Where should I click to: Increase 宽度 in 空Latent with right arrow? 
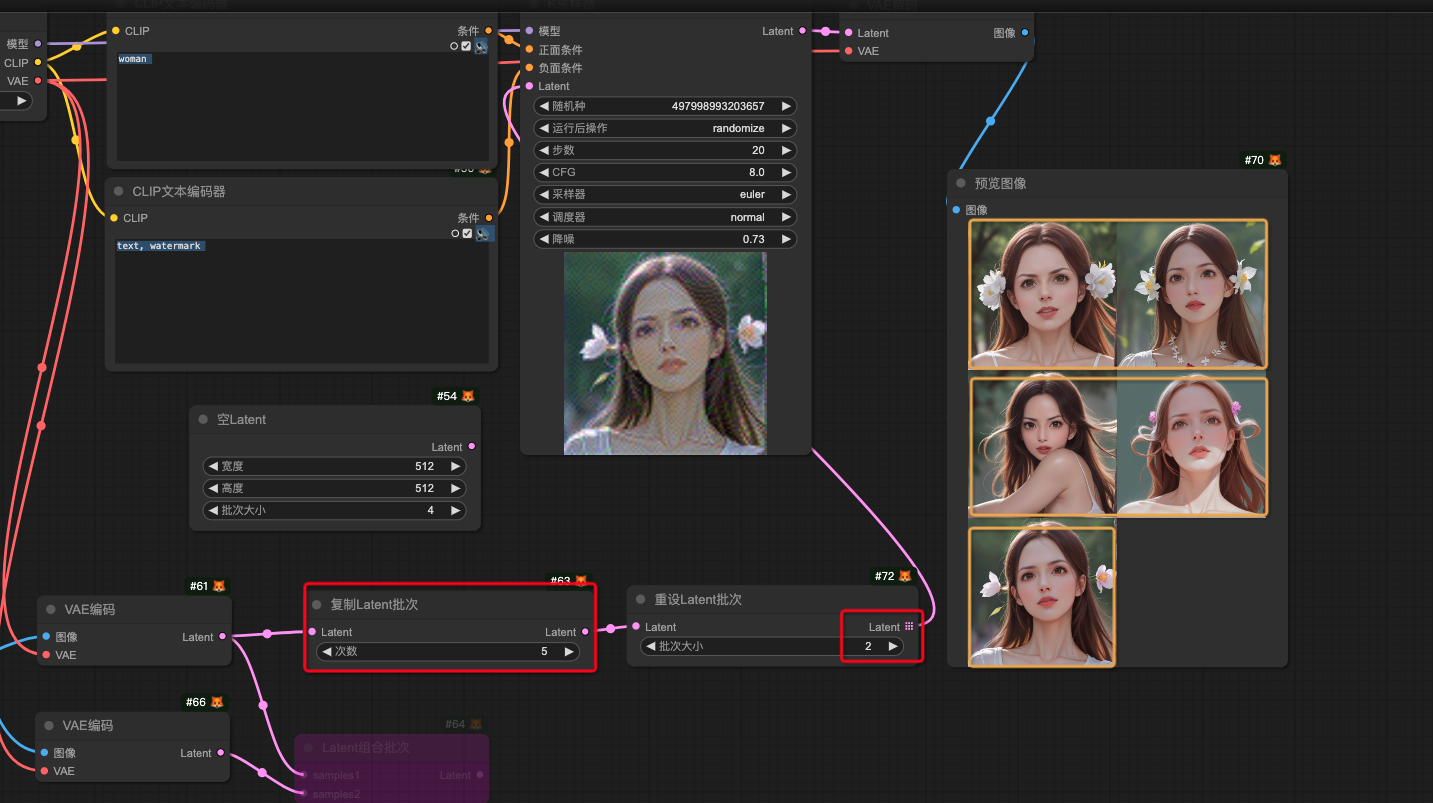456,466
